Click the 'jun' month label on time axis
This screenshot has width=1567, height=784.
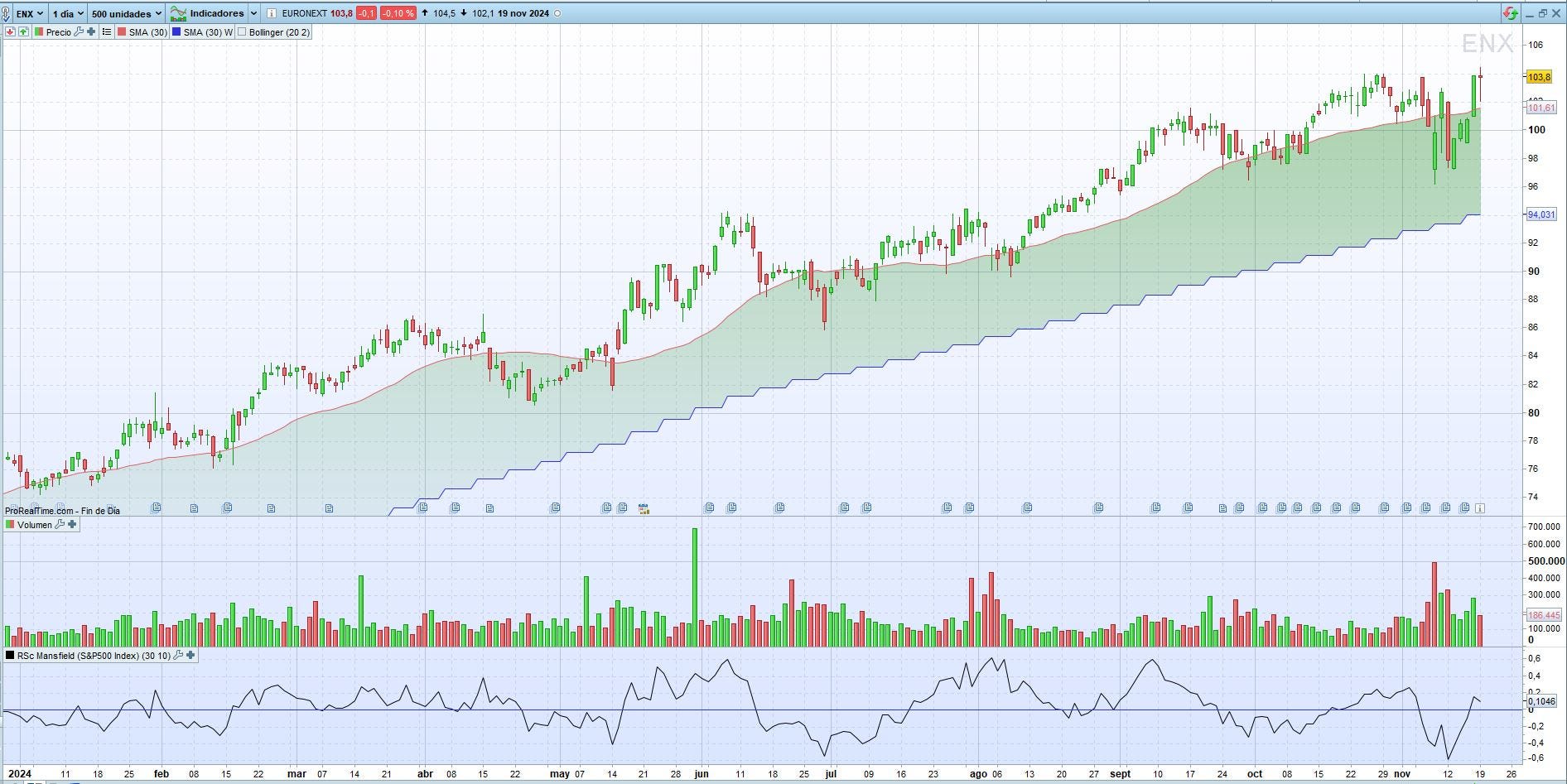click(702, 774)
